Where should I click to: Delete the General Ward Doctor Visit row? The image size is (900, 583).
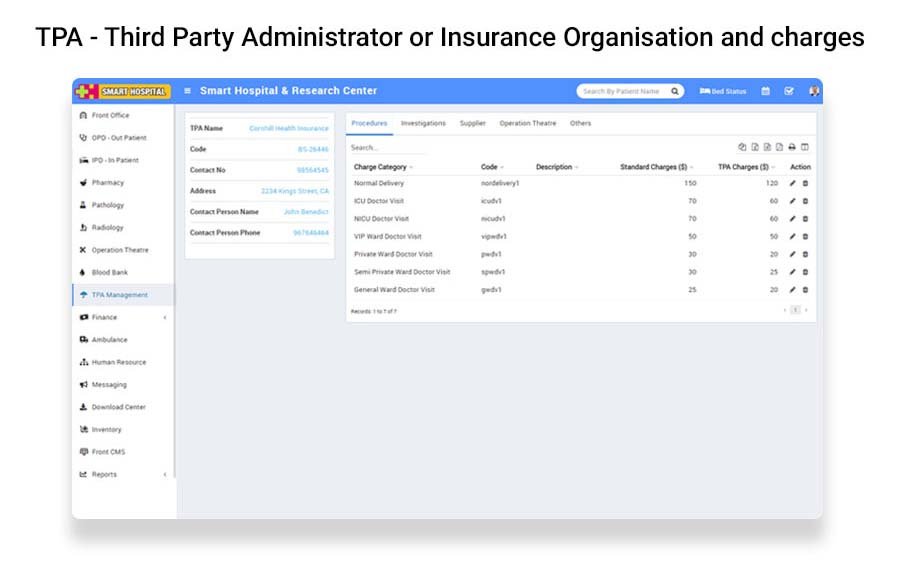[806, 290]
